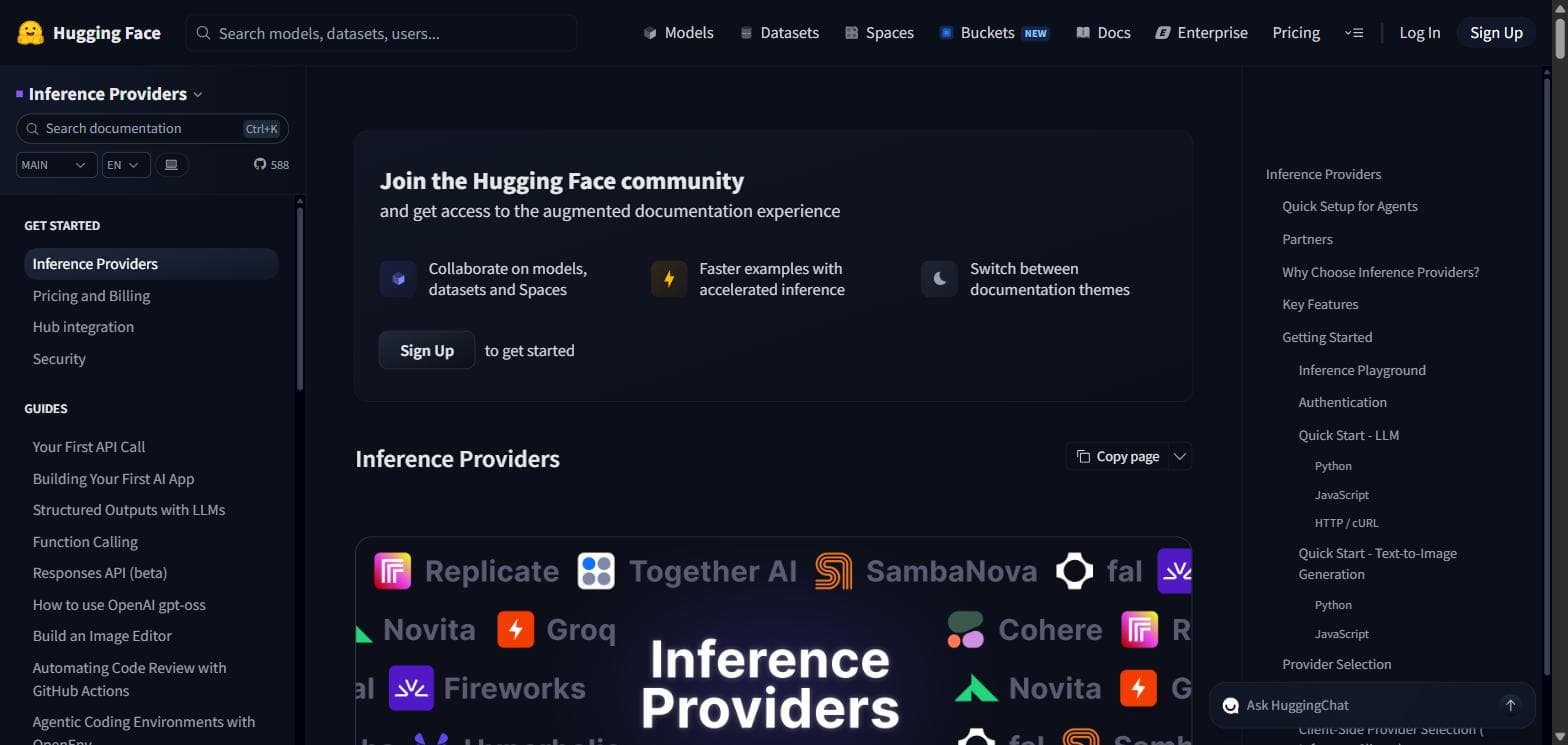Click the Sign Up button in navbar

[x=1496, y=33]
